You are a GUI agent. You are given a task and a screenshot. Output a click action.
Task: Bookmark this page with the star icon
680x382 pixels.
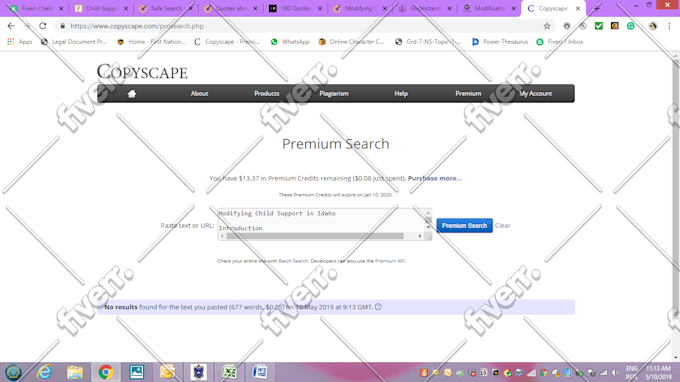(x=547, y=26)
